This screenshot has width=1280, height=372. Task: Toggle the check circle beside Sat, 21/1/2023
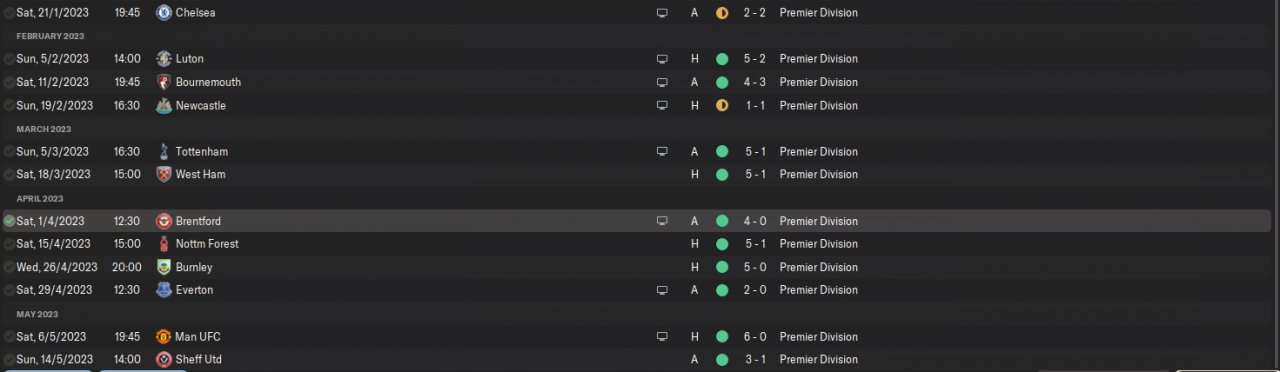[x=9, y=13]
